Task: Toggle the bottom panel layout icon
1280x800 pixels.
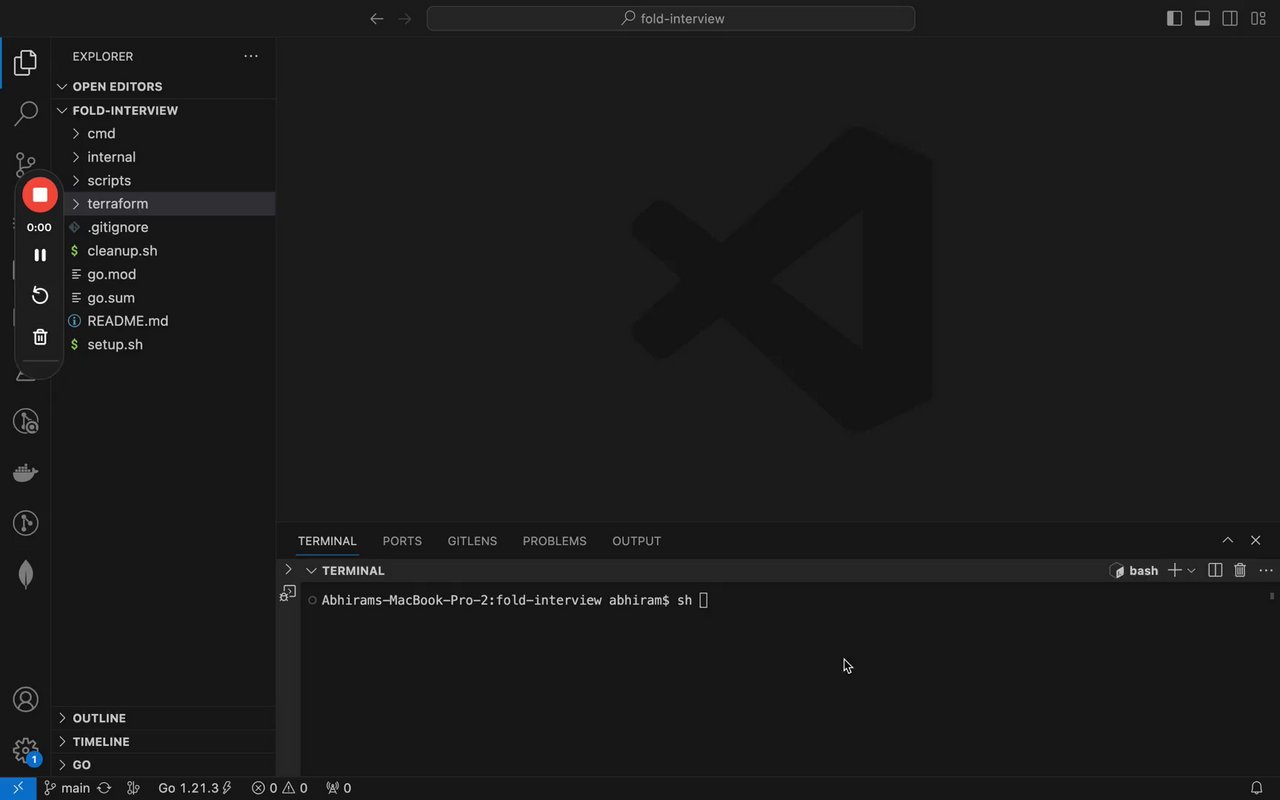Action: [1202, 18]
